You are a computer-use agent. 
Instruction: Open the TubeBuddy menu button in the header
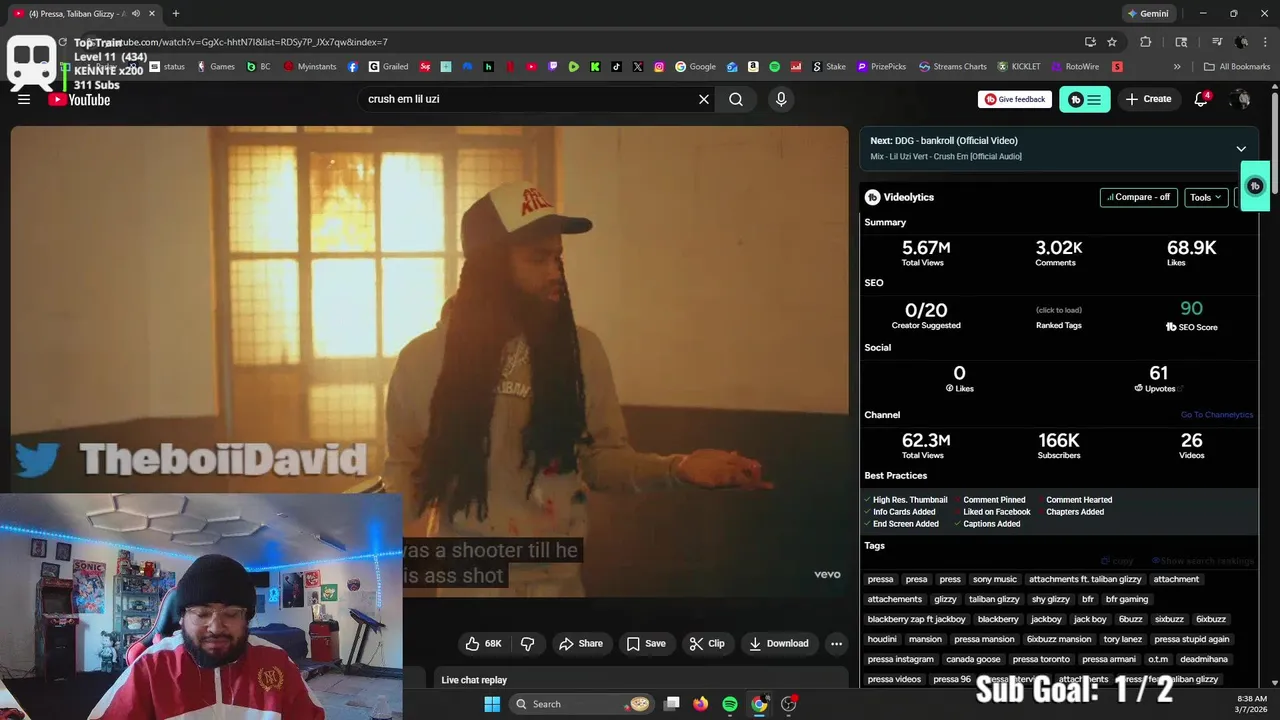[x=1085, y=99]
